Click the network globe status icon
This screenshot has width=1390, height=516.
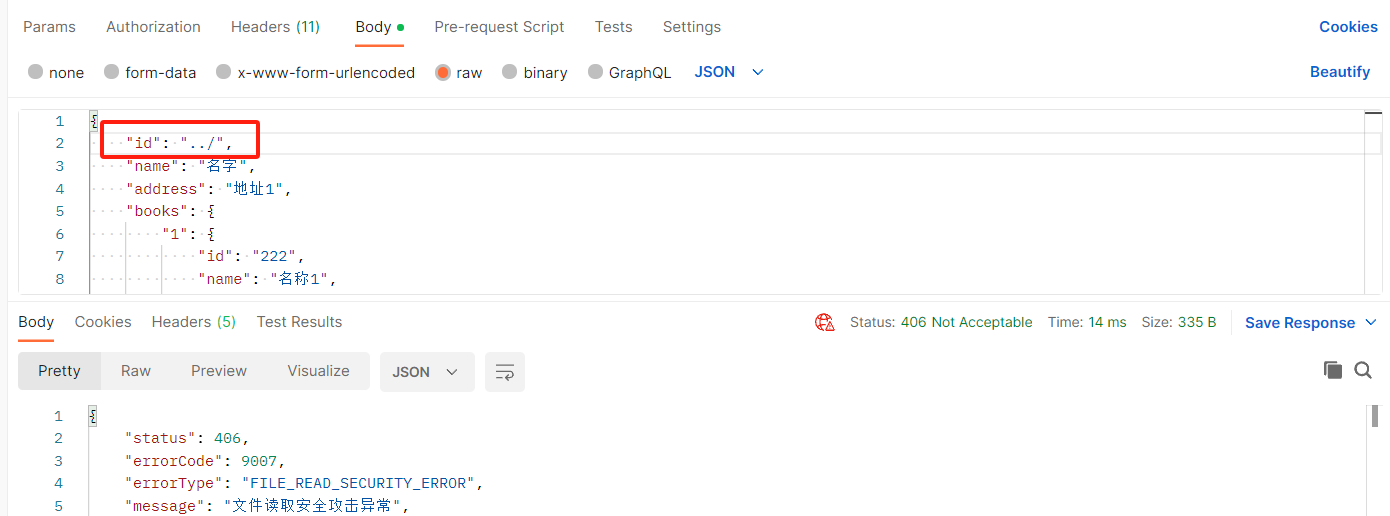[x=825, y=322]
